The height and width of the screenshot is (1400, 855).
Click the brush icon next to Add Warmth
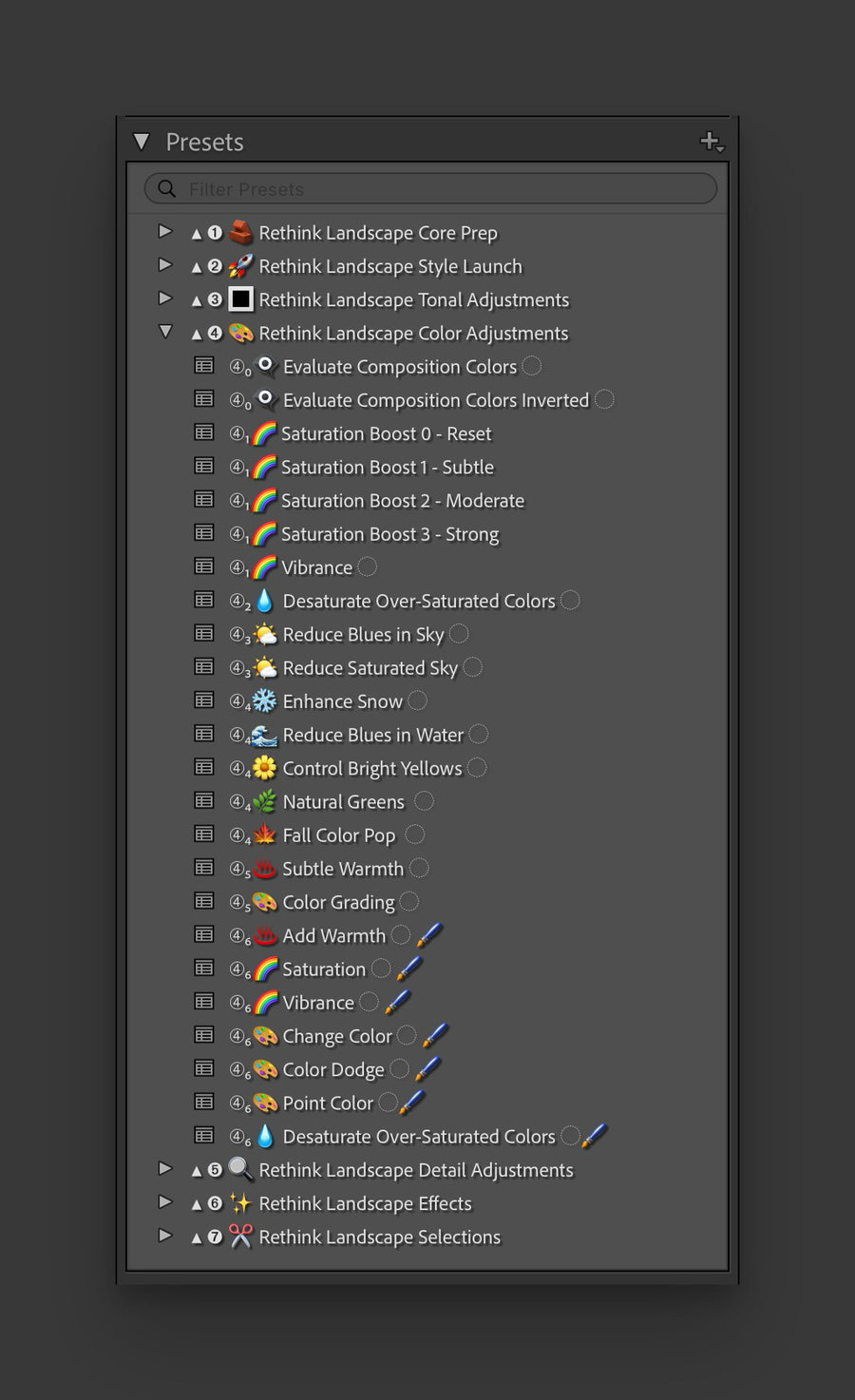pyautogui.click(x=429, y=935)
